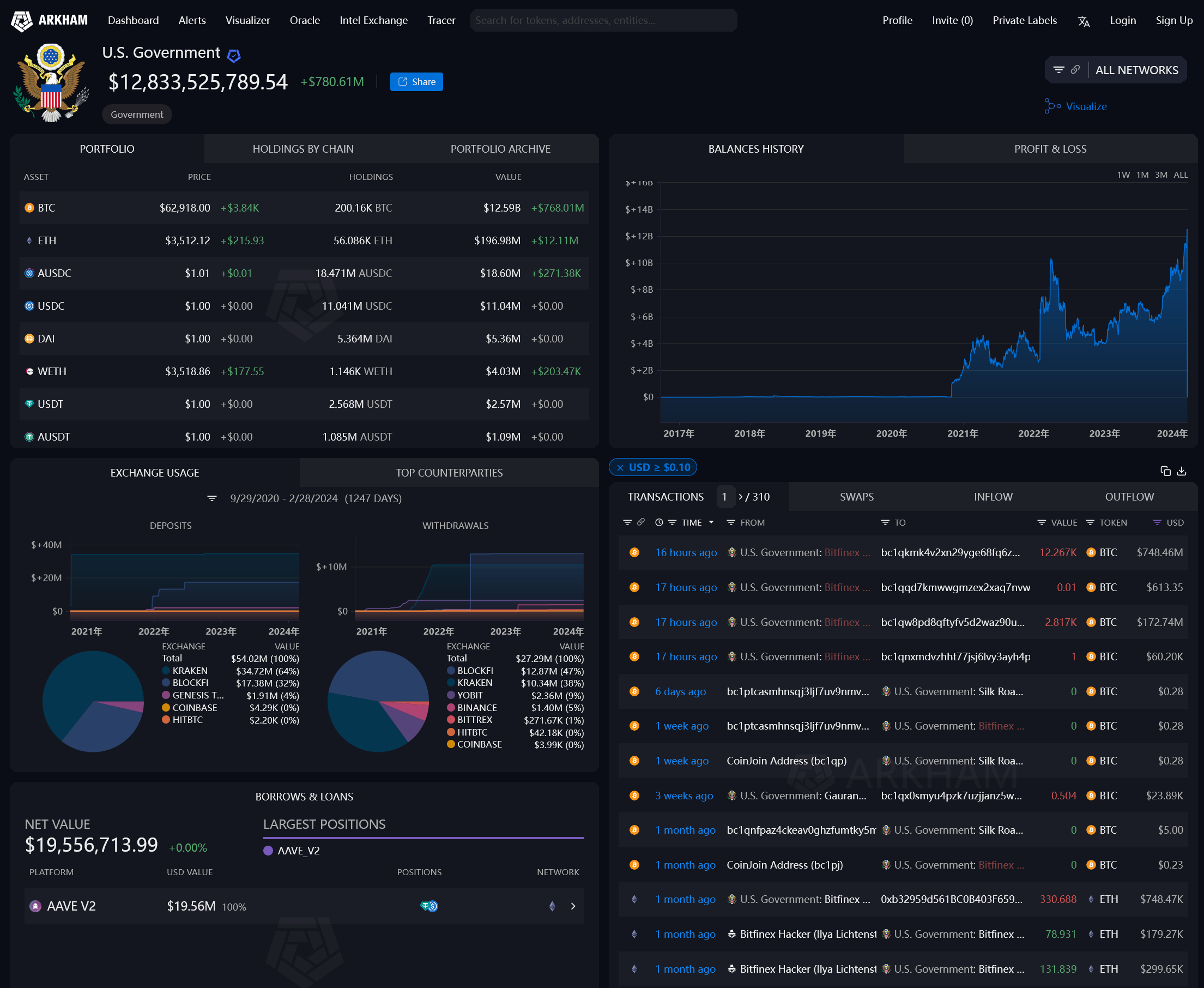This screenshot has width=1204, height=988.
Task: Open Tracer in top navigation
Action: [441, 21]
